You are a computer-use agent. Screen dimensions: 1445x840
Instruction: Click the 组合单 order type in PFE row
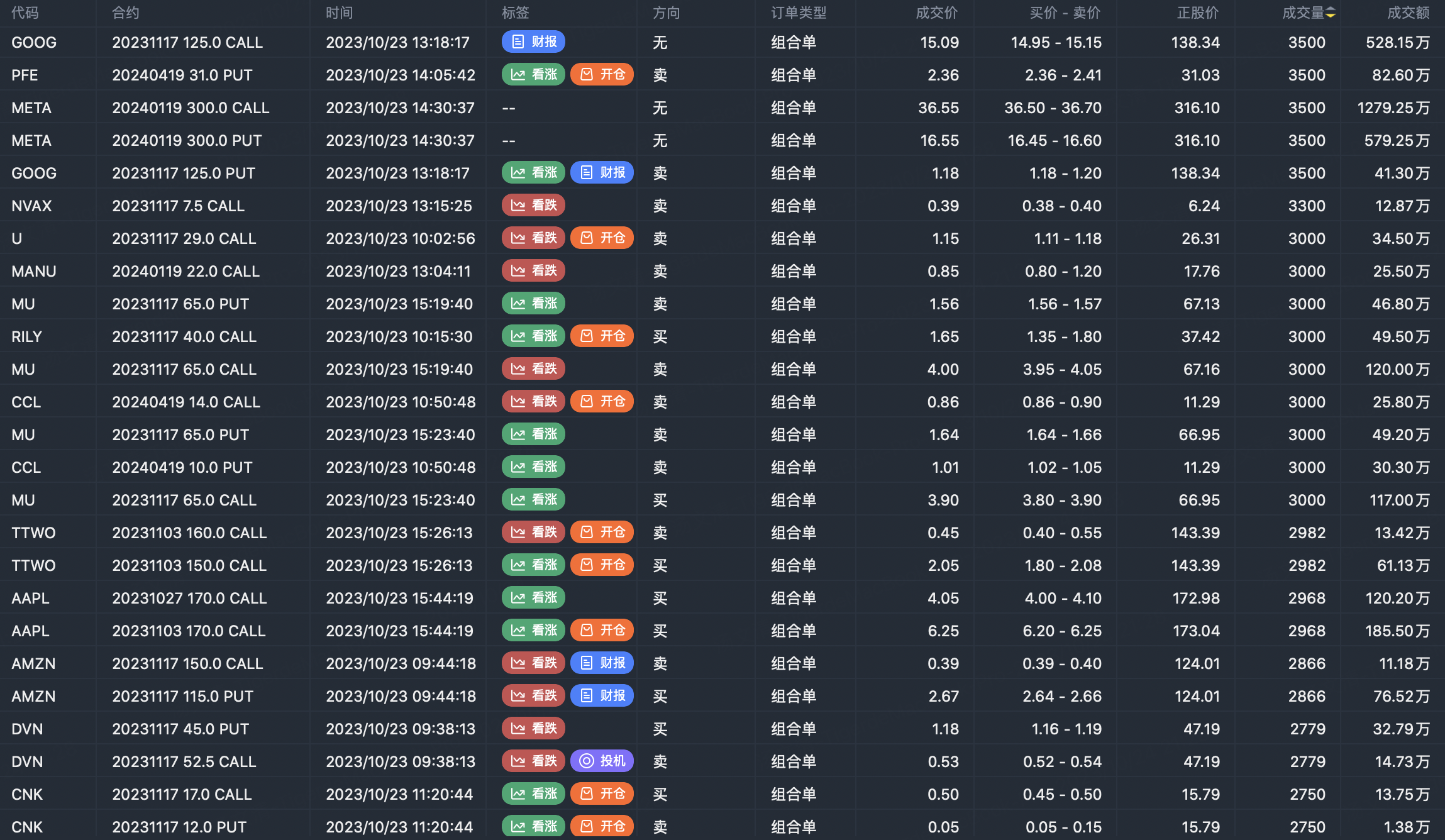(x=794, y=75)
